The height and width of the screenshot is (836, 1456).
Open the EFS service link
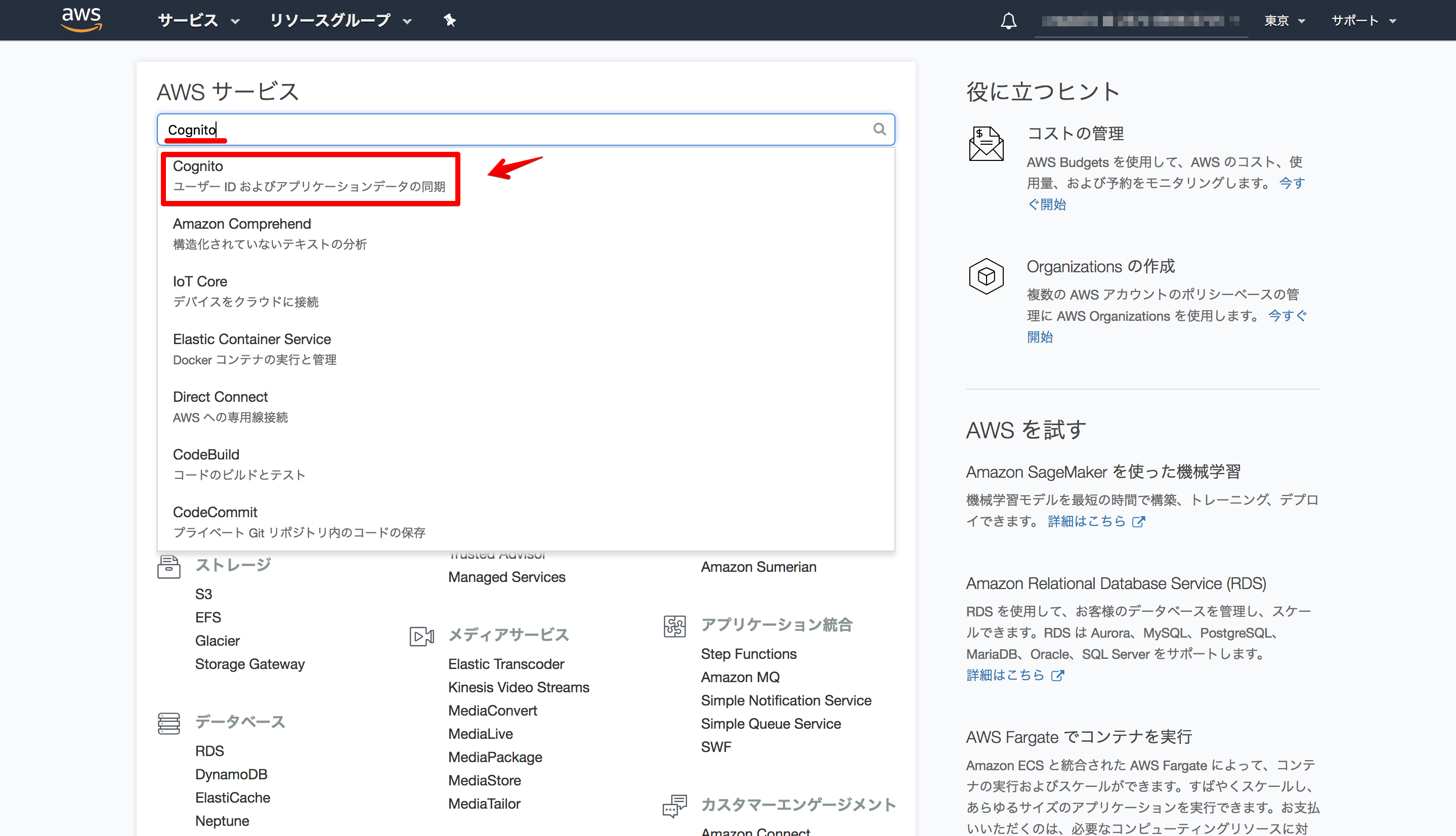point(208,617)
